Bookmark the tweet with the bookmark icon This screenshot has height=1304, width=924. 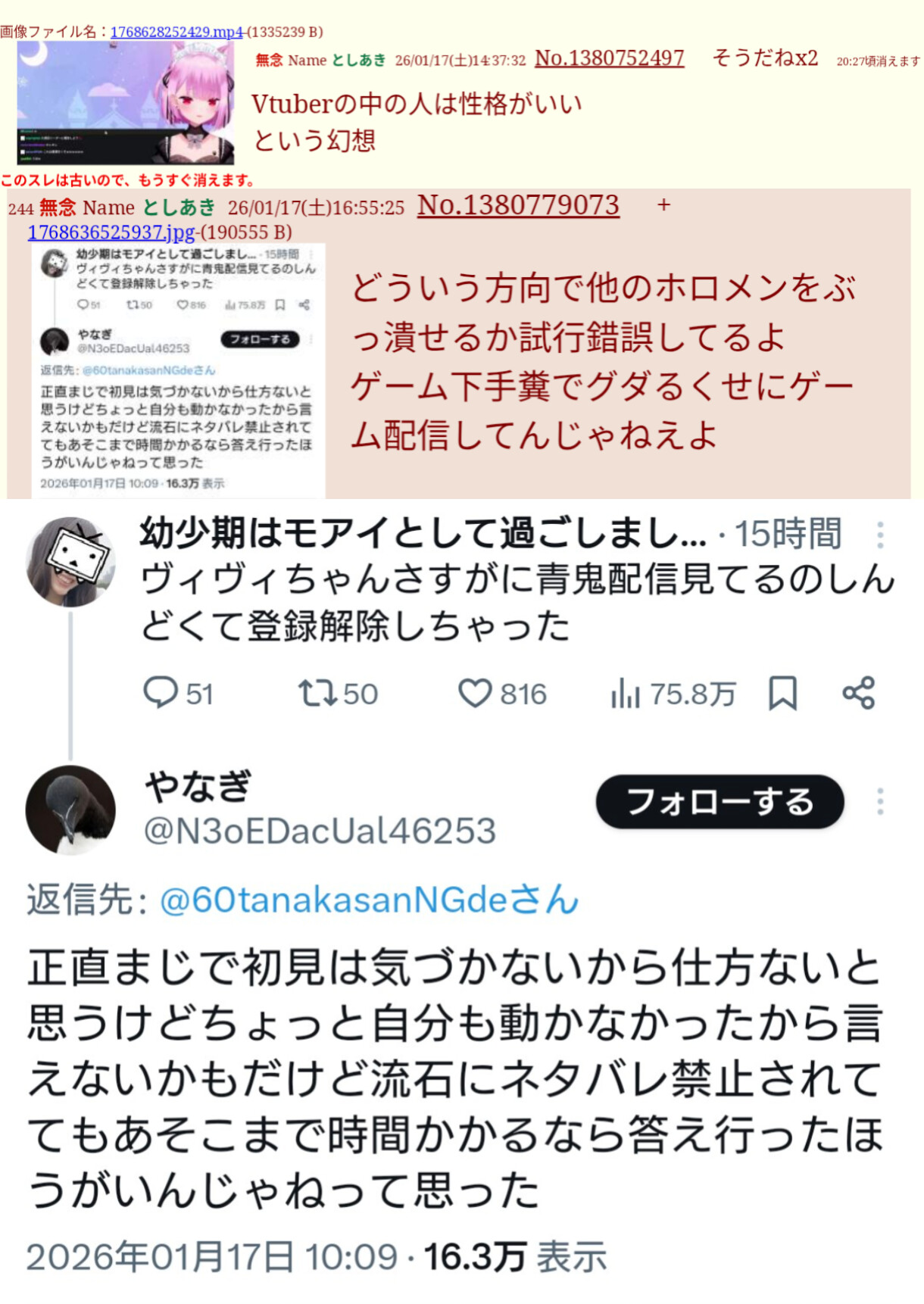(x=782, y=693)
